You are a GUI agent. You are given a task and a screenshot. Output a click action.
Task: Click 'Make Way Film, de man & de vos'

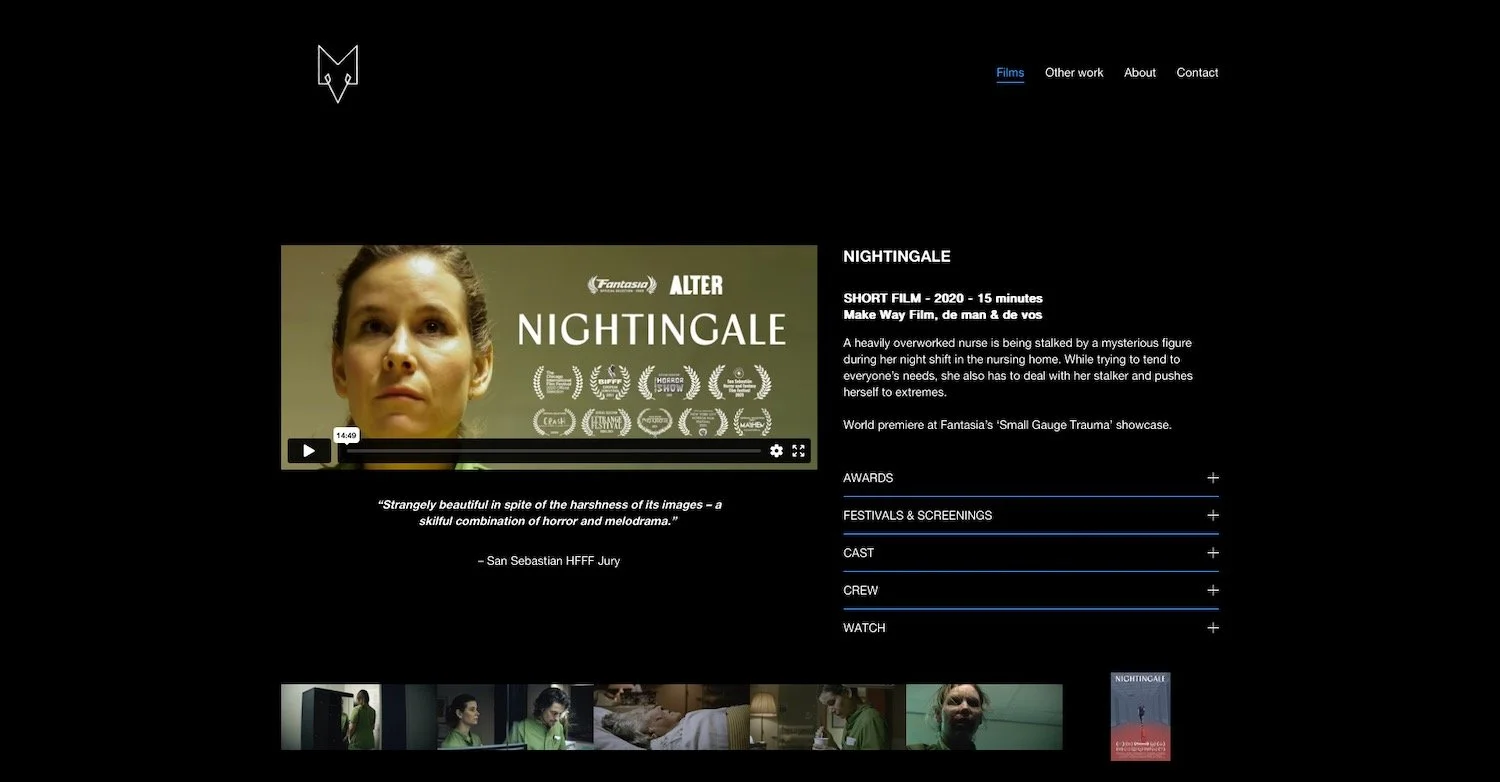pos(943,315)
